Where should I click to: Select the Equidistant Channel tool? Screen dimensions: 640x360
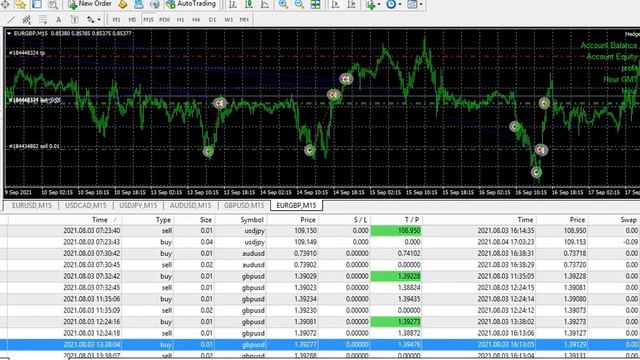click(x=27, y=19)
